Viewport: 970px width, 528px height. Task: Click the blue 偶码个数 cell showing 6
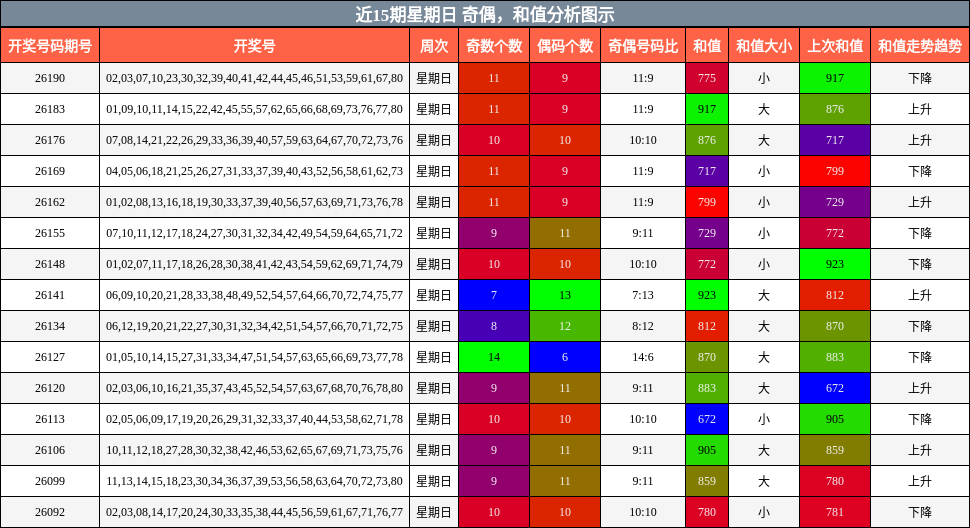tap(565, 357)
